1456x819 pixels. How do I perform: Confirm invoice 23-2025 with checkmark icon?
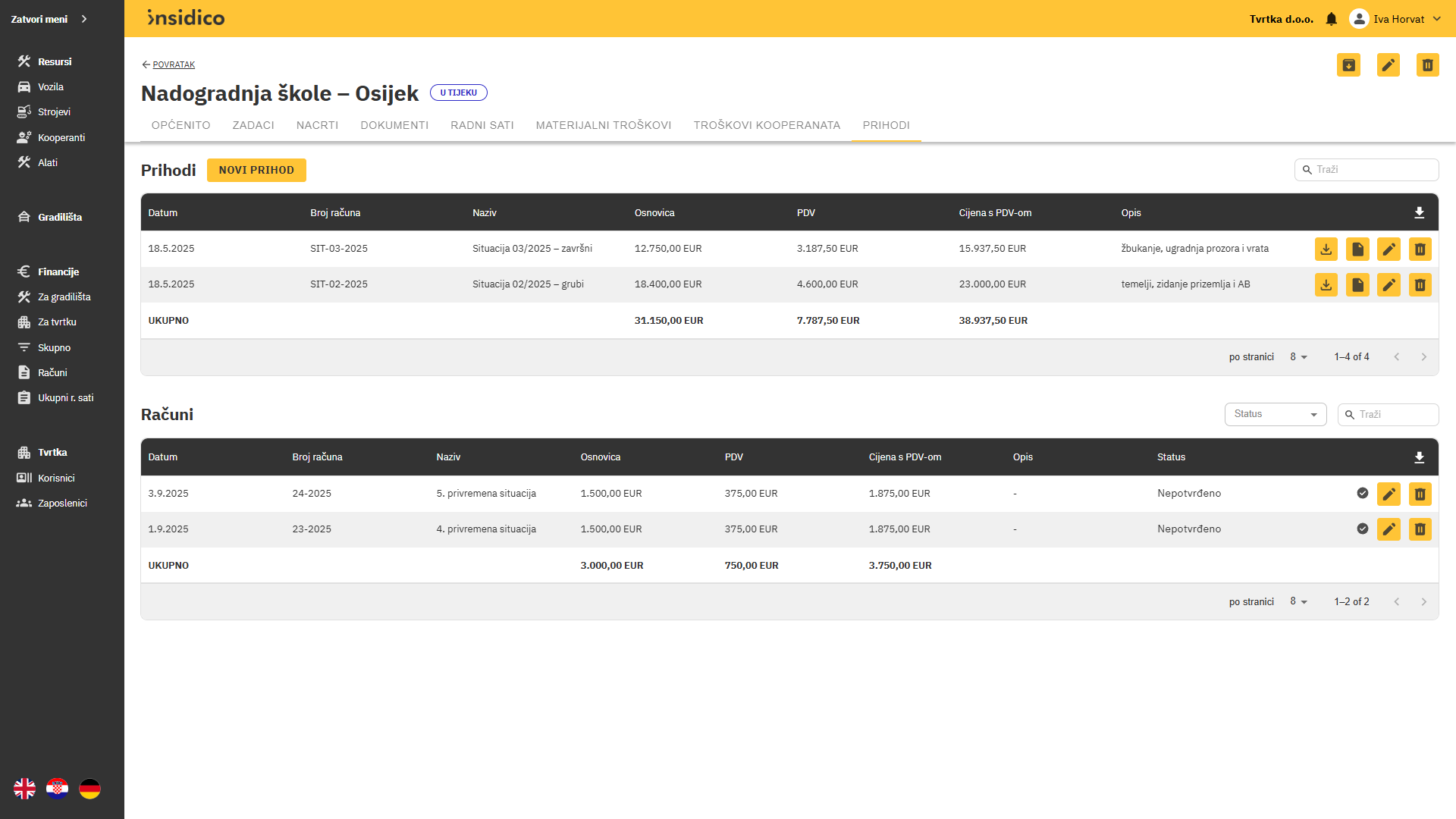tap(1362, 529)
